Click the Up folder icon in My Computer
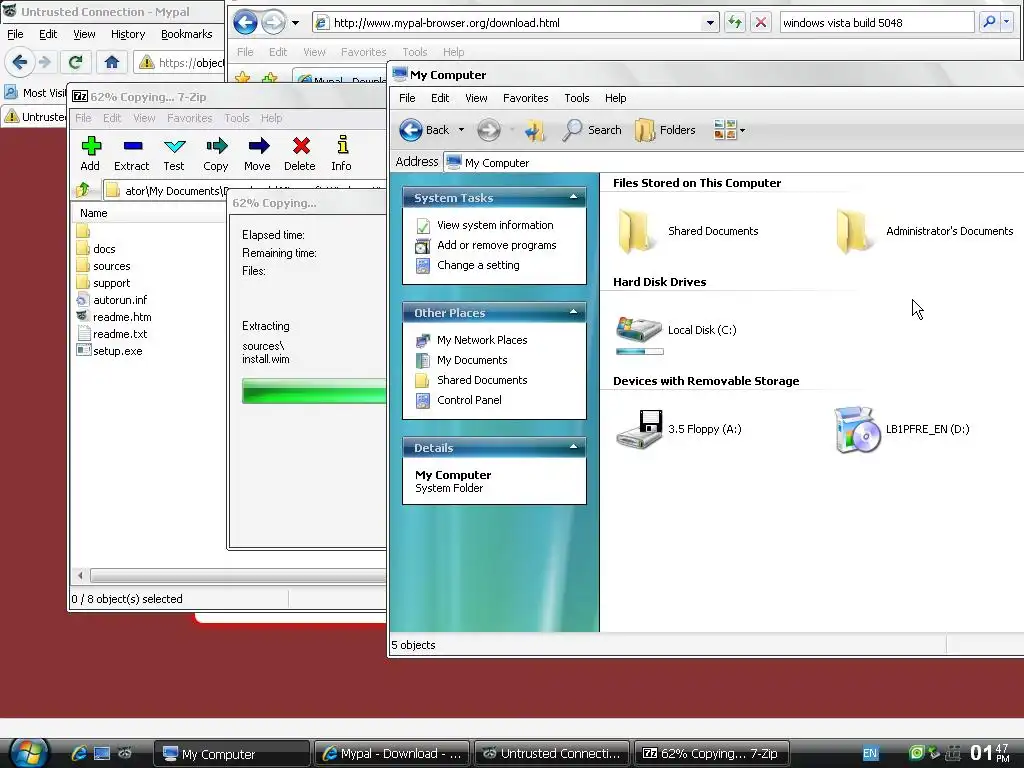The height and width of the screenshot is (768, 1024). (x=535, y=130)
